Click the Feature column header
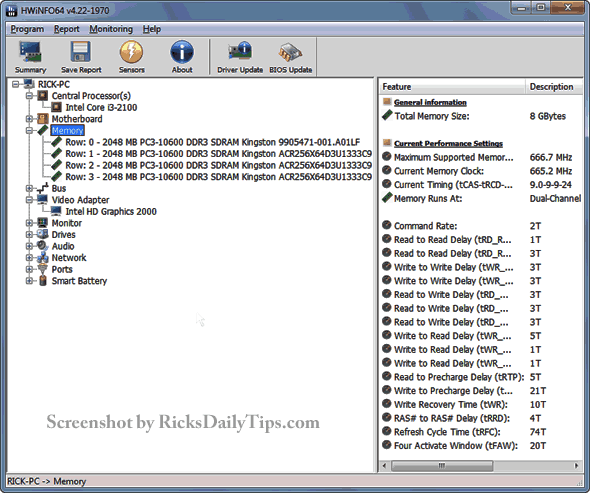 click(x=452, y=87)
